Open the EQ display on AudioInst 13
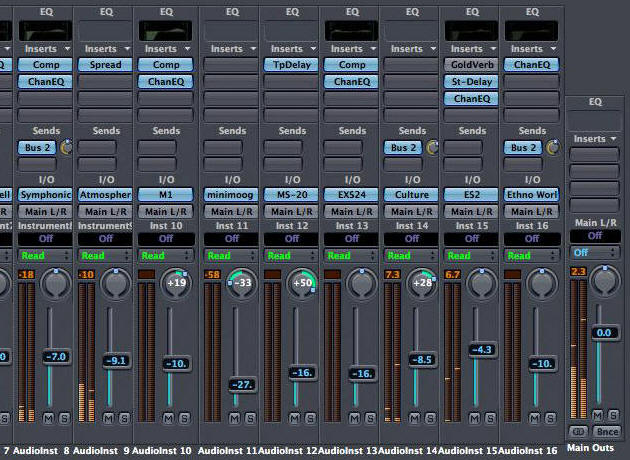The image size is (630, 460). click(351, 31)
